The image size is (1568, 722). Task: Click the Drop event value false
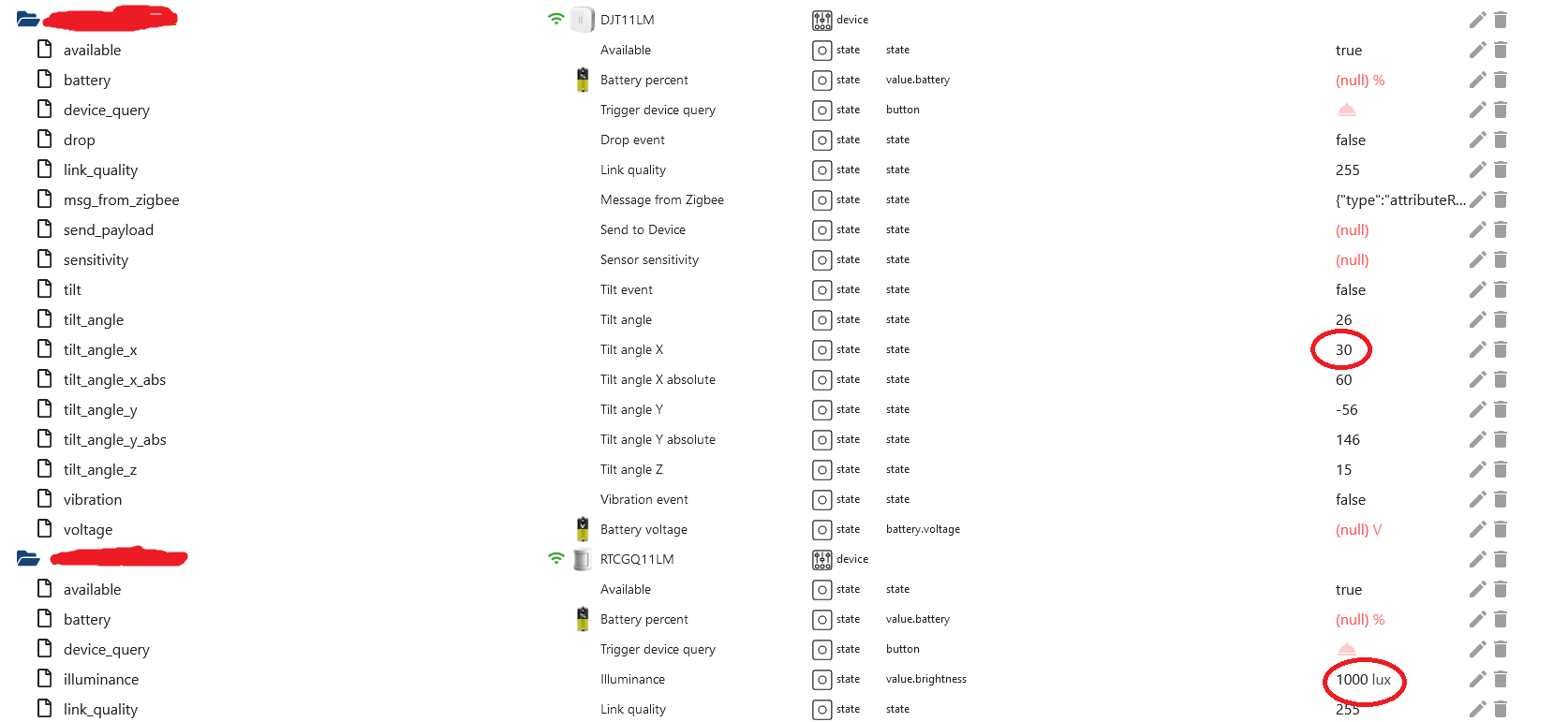(x=1350, y=140)
